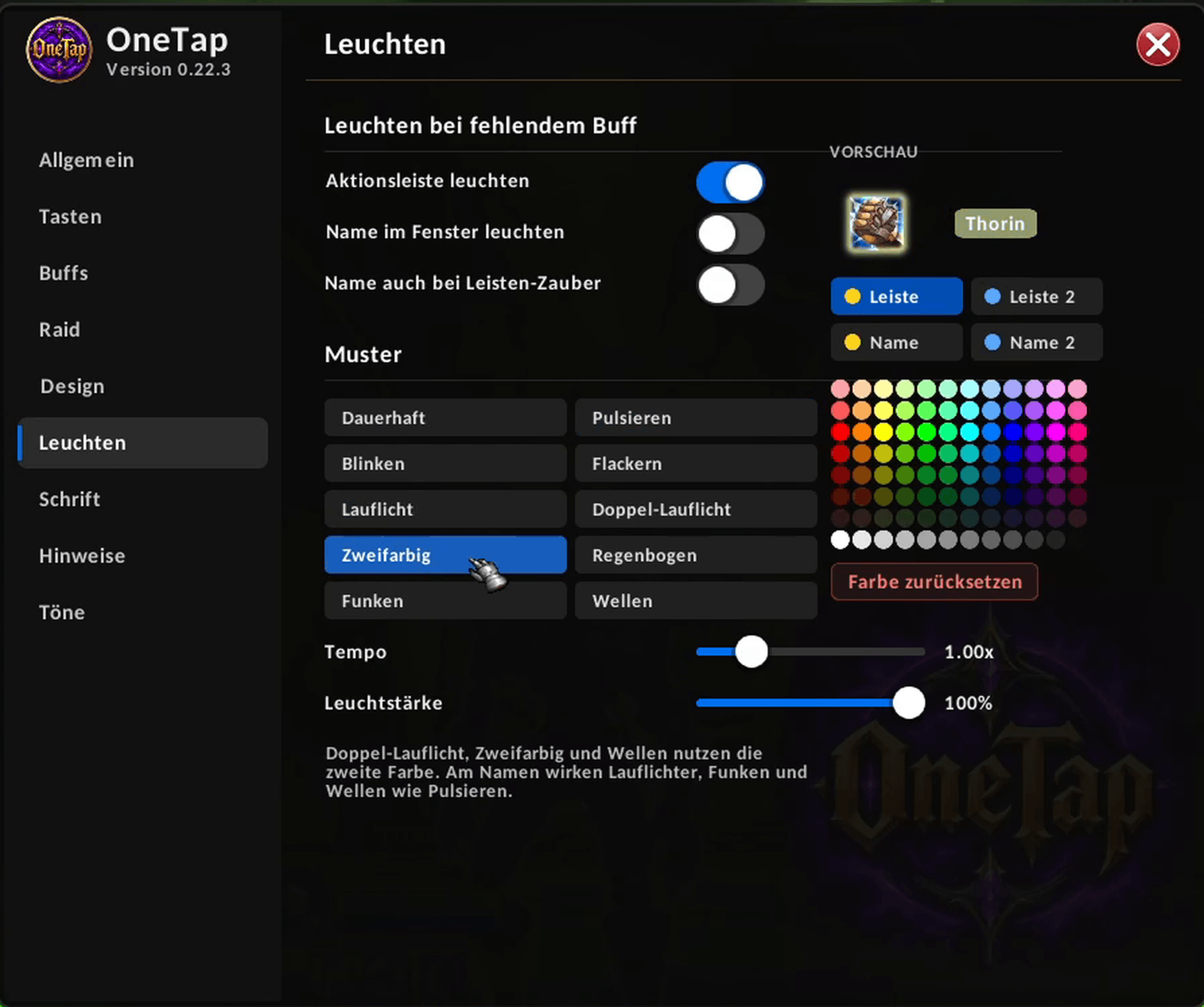Select the Leuchten sidebar entry

click(x=143, y=443)
